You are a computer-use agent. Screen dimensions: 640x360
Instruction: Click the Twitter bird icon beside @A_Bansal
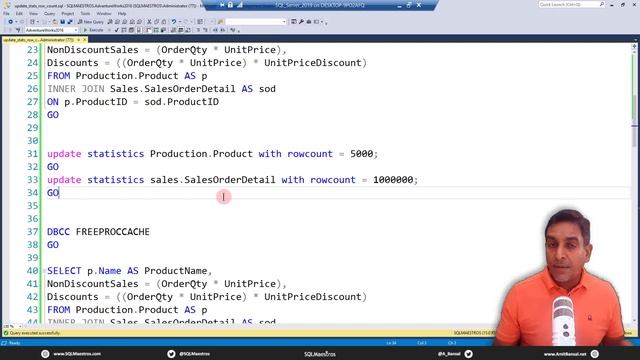(x=469, y=354)
